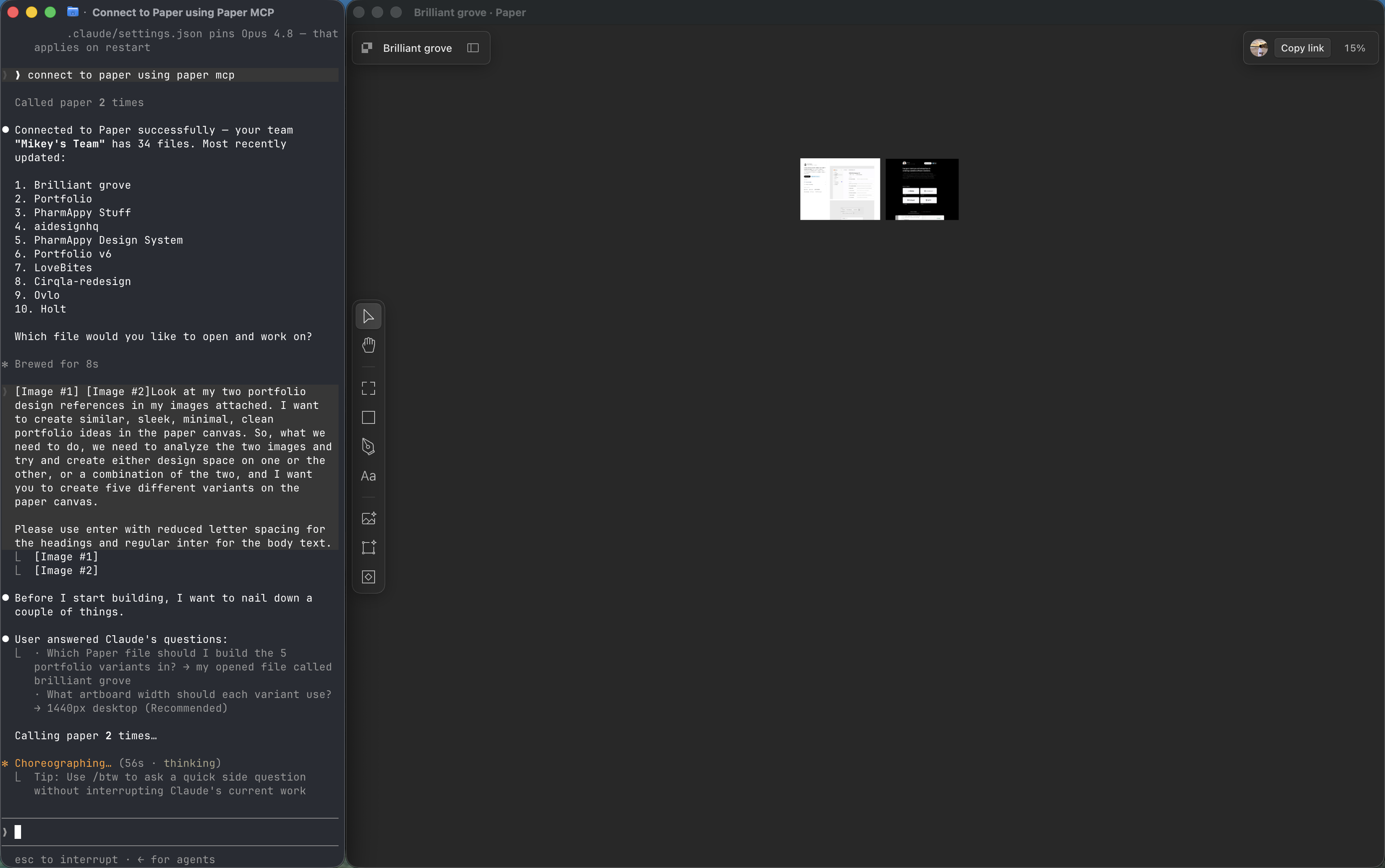
Task: Copy link to the Paper file
Action: (x=1302, y=48)
